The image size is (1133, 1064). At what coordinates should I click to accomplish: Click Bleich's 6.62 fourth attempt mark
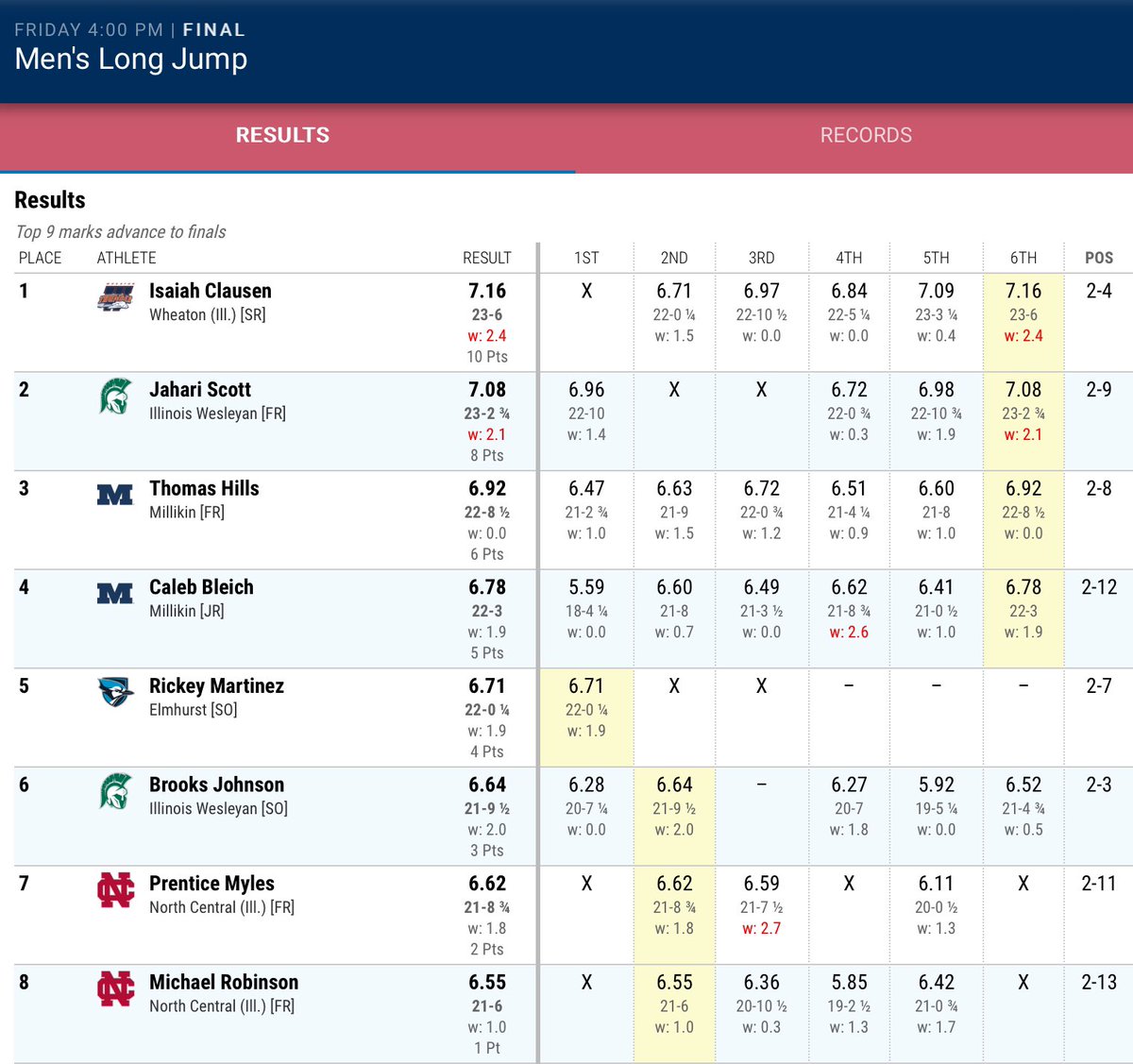click(x=849, y=587)
